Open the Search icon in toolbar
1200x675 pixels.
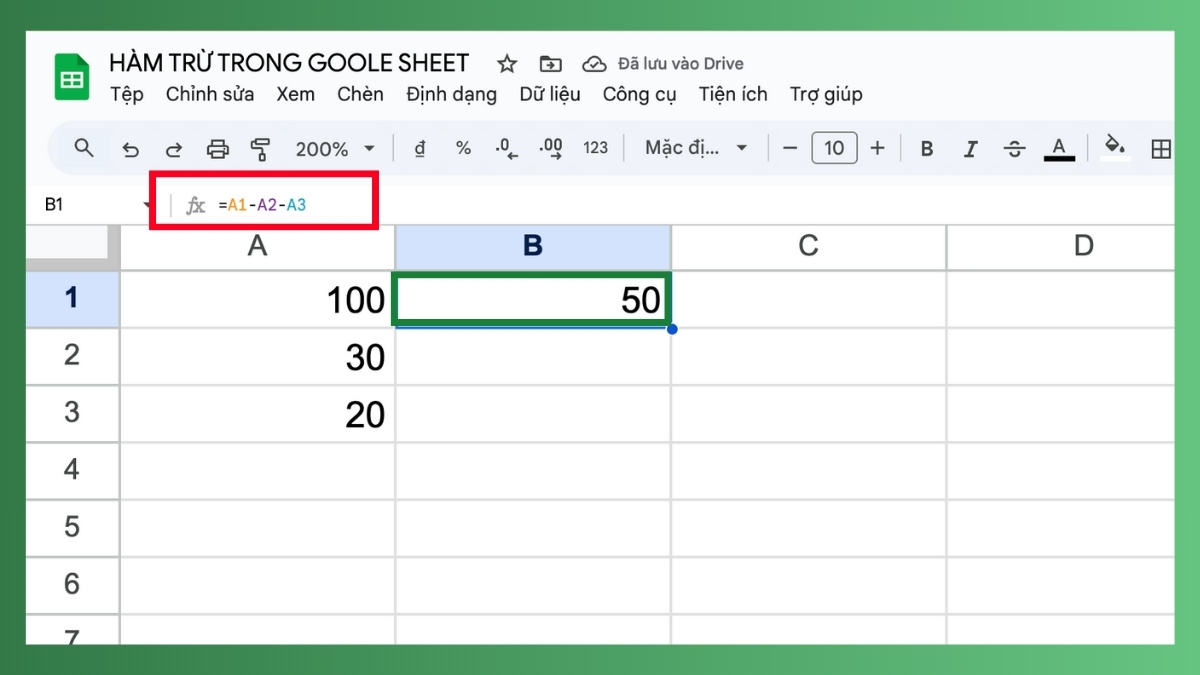tap(84, 148)
